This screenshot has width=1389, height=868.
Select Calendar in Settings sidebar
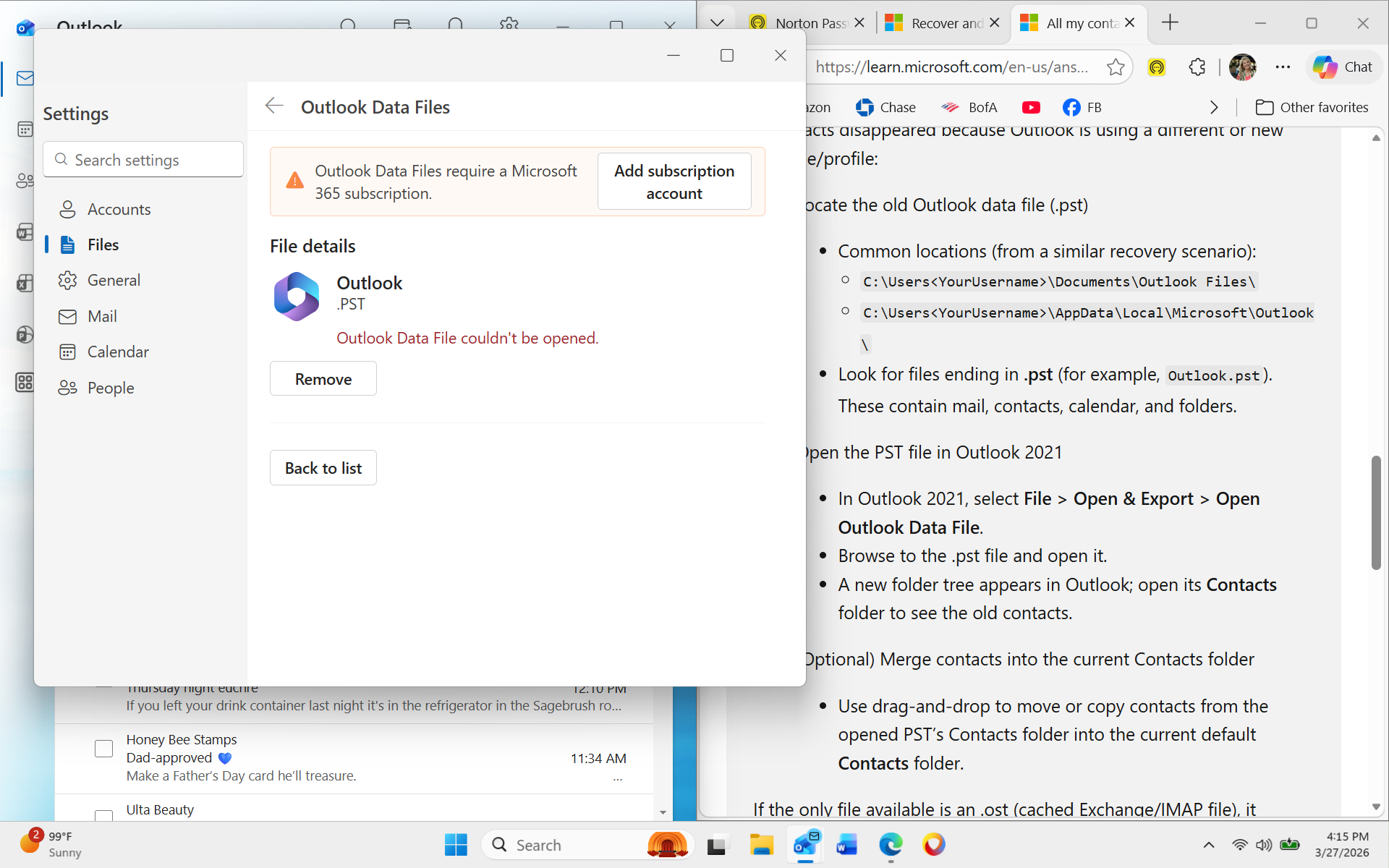143,352
